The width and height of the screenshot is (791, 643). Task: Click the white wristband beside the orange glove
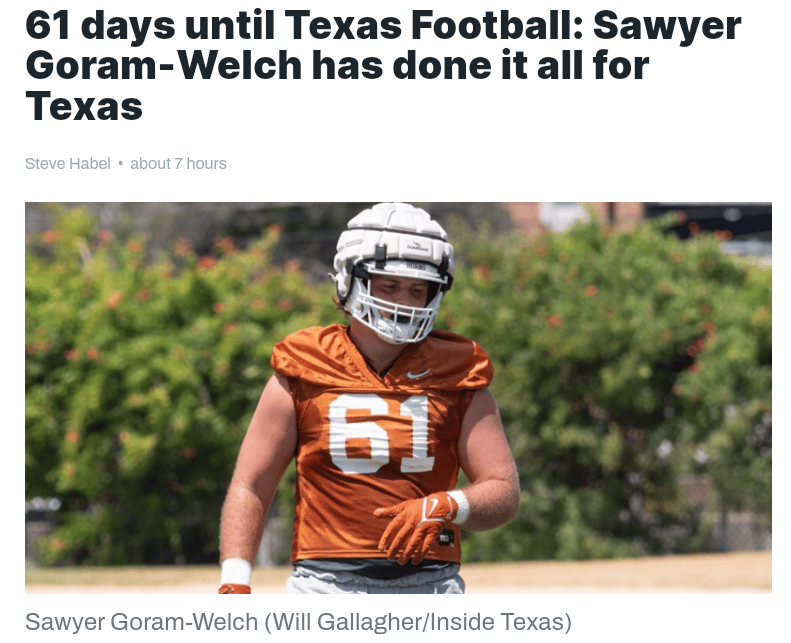pos(460,506)
